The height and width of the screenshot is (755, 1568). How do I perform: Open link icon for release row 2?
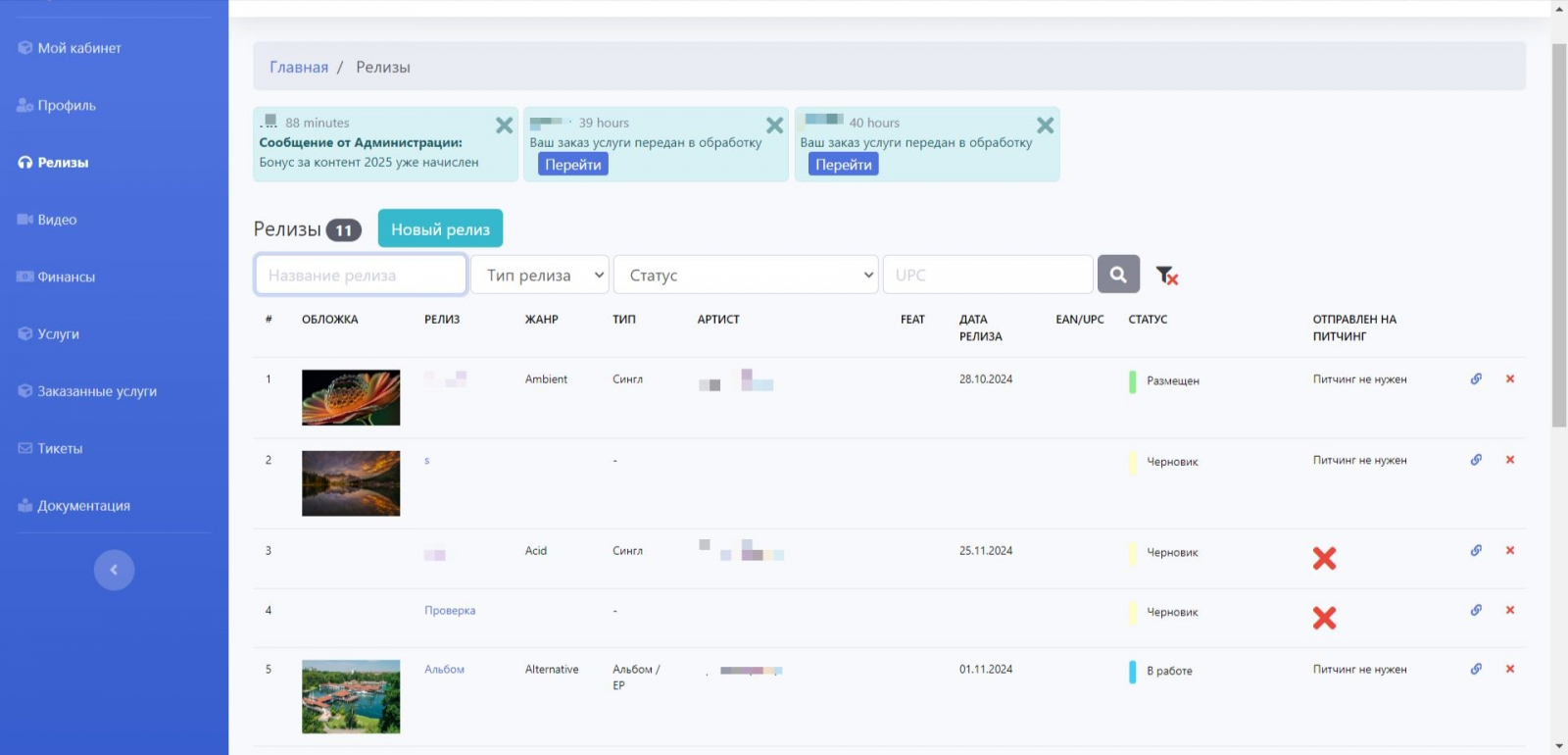point(1476,460)
